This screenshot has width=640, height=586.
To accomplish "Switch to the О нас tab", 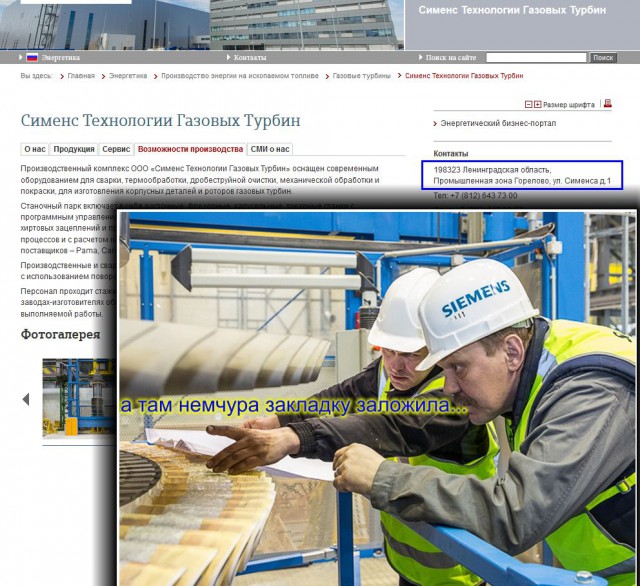I will (x=35, y=149).
